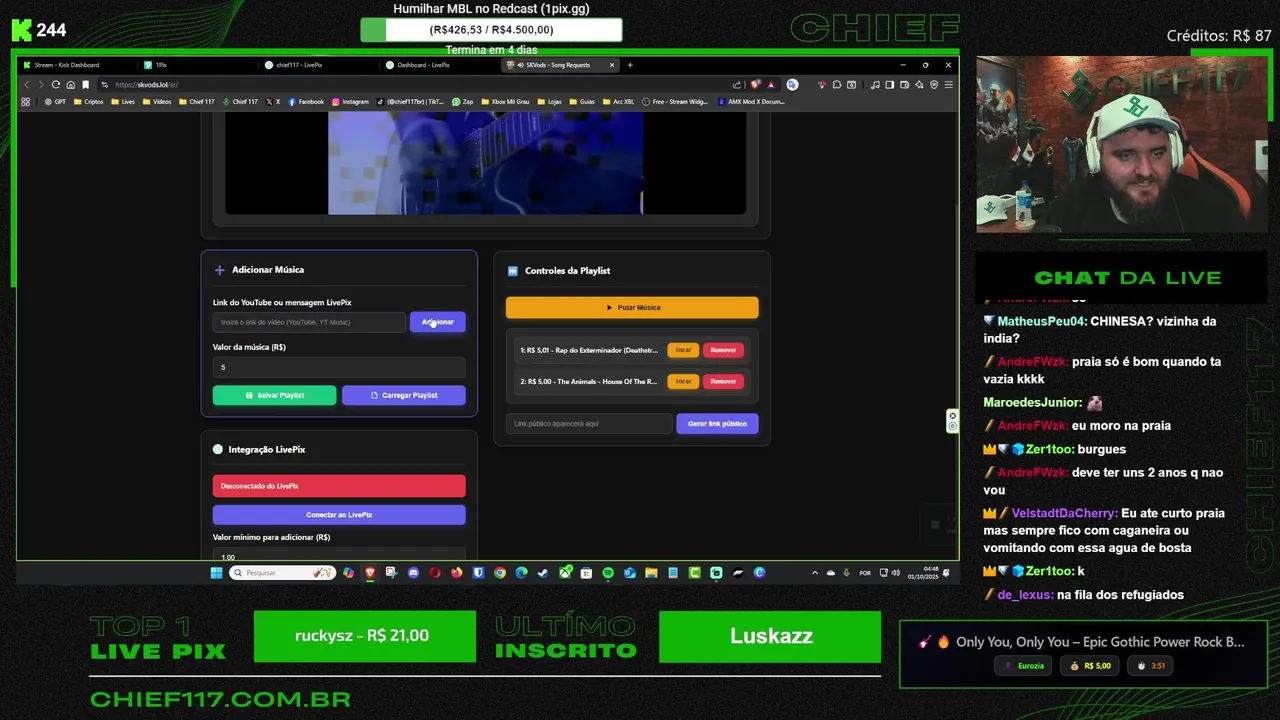
Task: Go back using the browser back arrow
Action: [x=26, y=85]
